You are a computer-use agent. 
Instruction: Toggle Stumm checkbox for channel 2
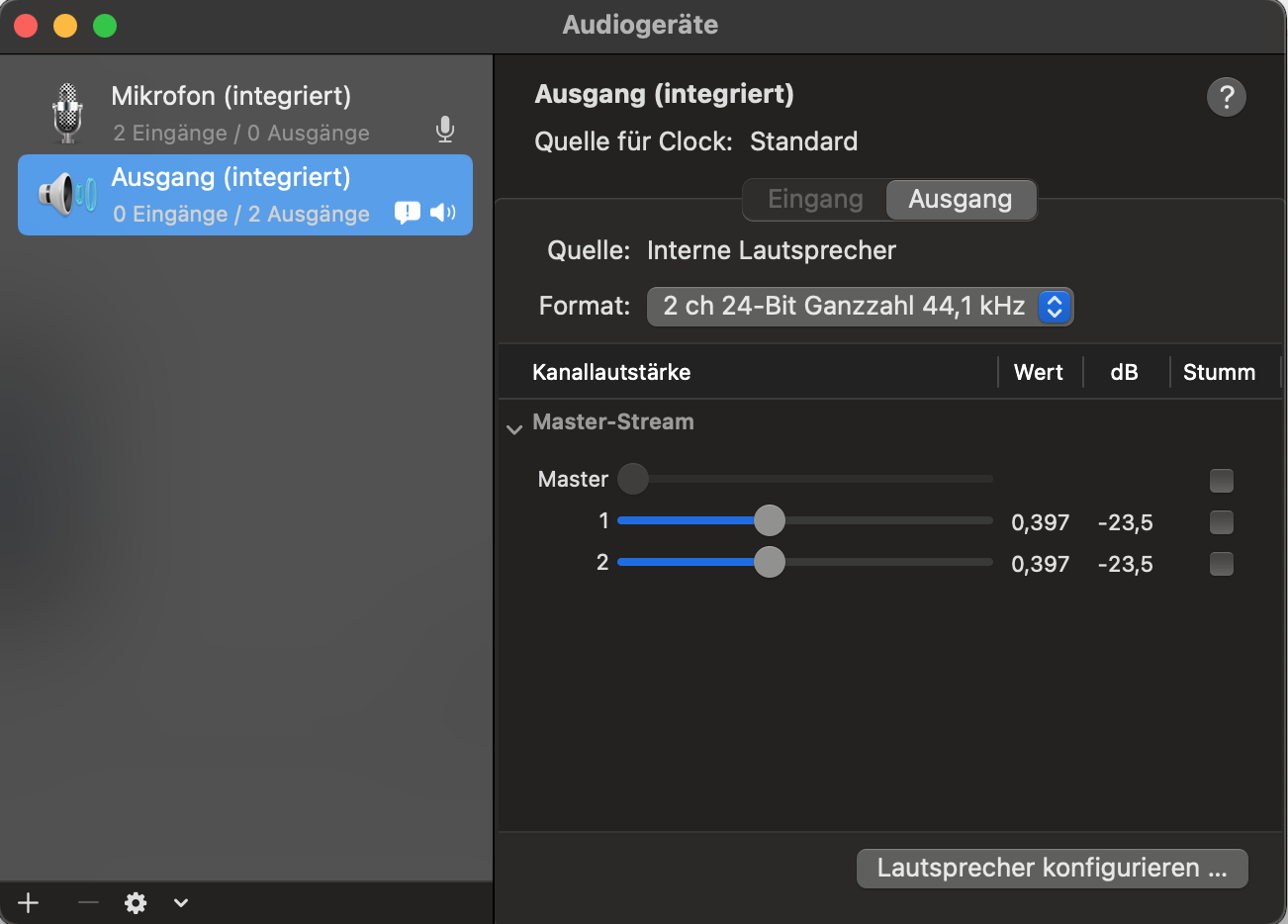[x=1222, y=564]
